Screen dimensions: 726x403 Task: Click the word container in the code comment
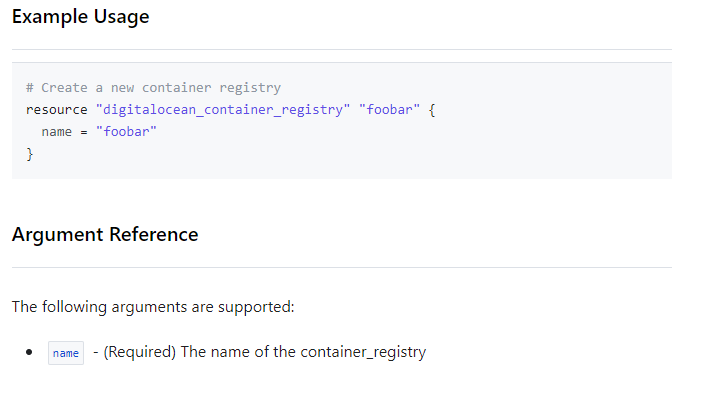click(x=176, y=88)
